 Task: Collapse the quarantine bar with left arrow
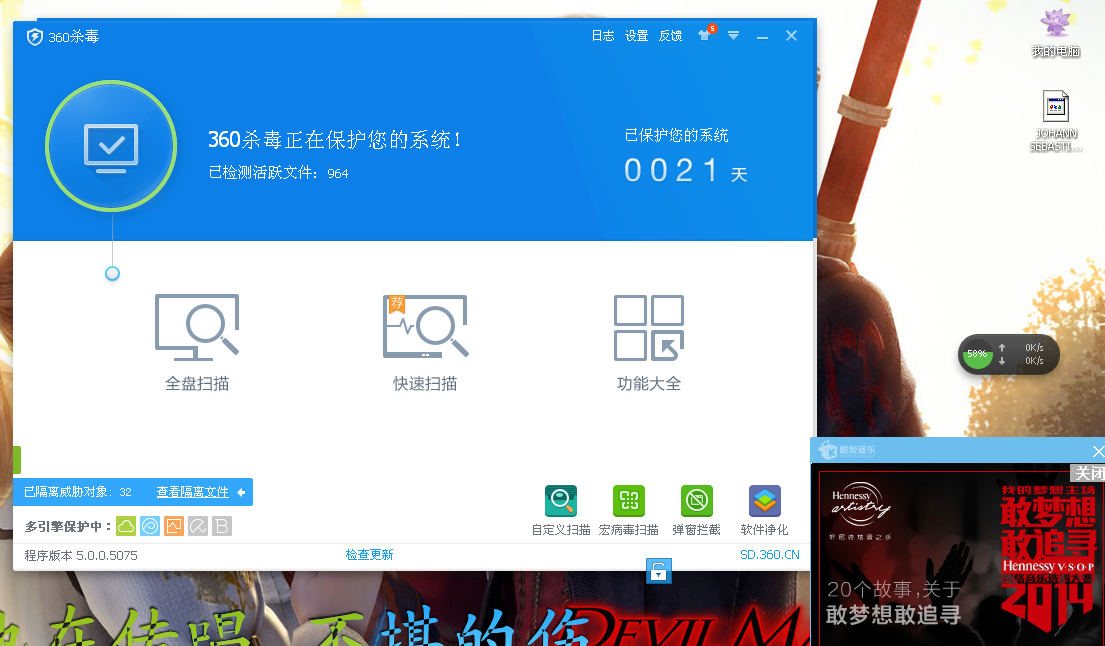click(x=241, y=492)
